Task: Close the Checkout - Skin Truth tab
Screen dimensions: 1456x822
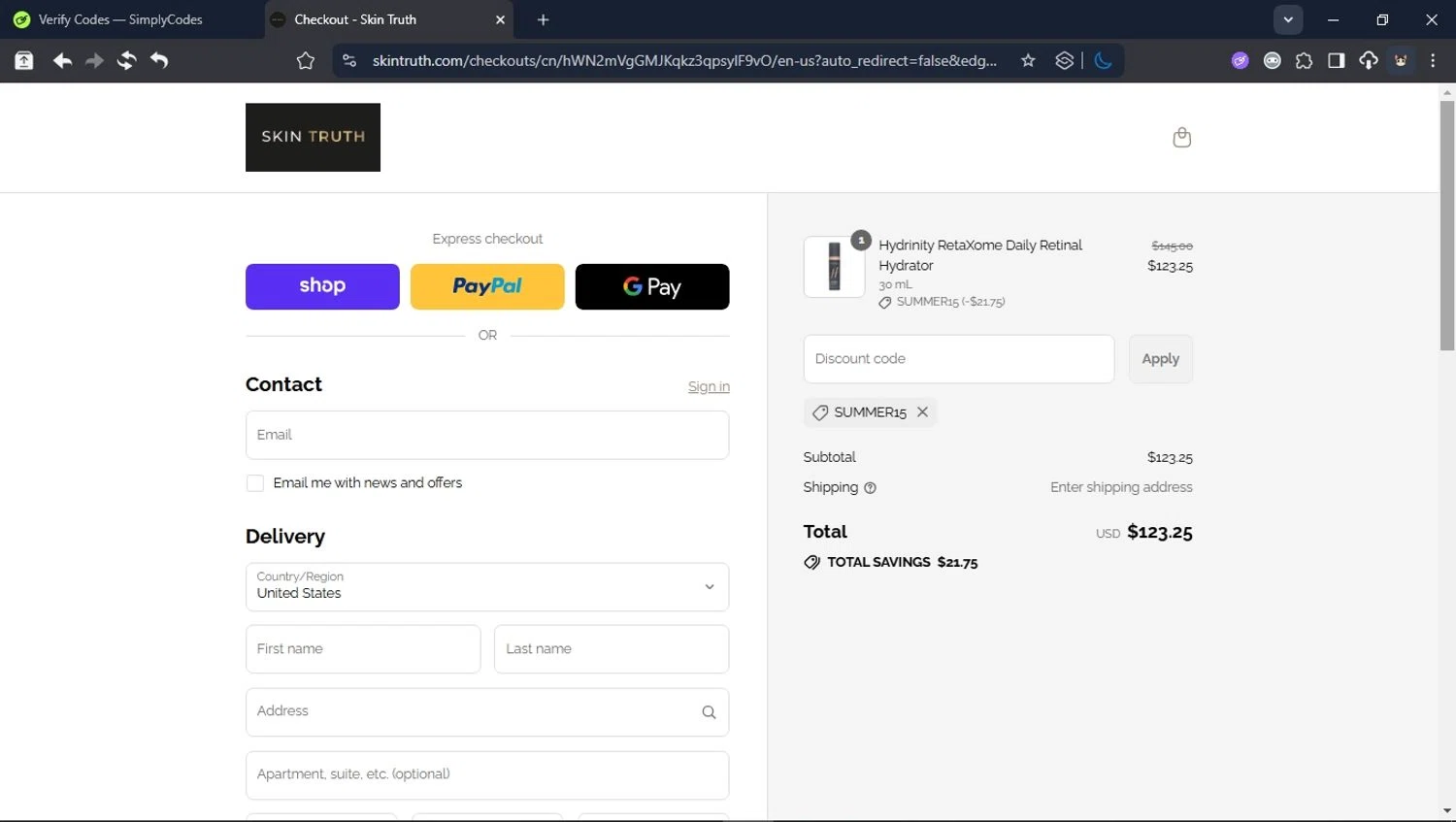Action: (501, 19)
